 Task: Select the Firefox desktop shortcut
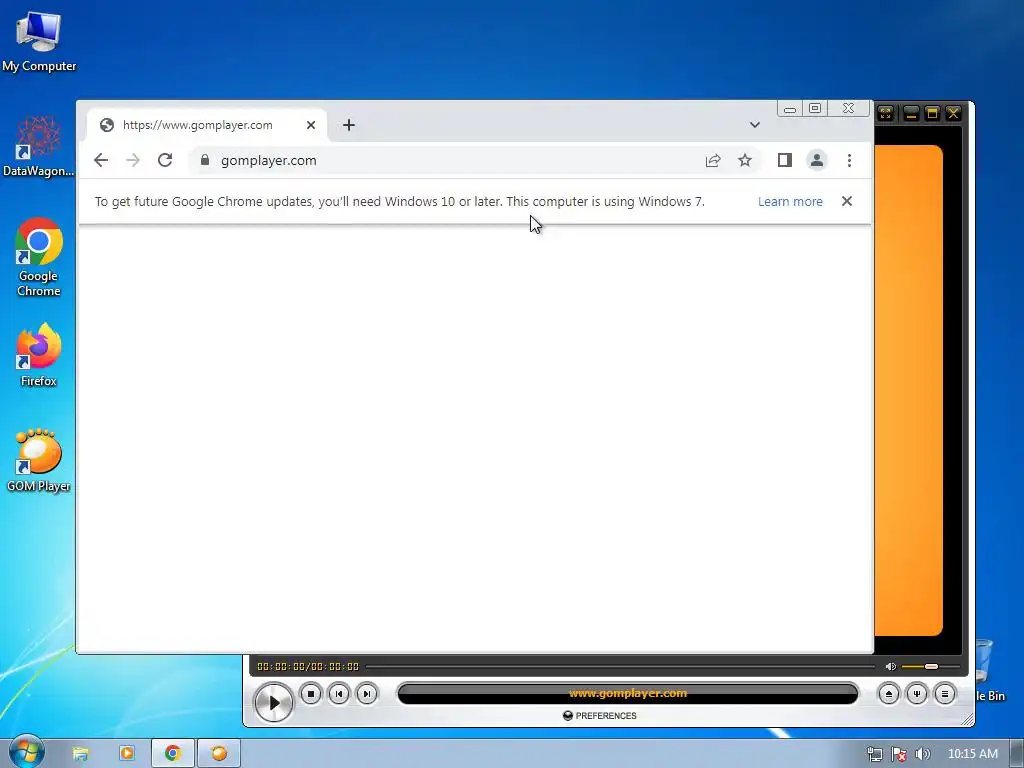click(39, 355)
